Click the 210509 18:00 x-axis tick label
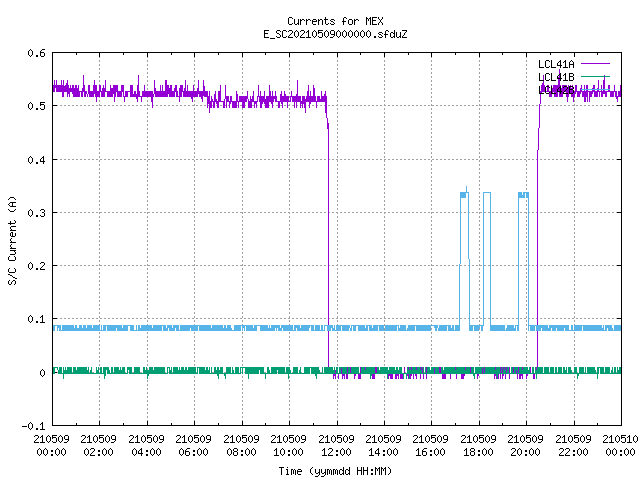Screen dimensions: 640x480 [478, 446]
